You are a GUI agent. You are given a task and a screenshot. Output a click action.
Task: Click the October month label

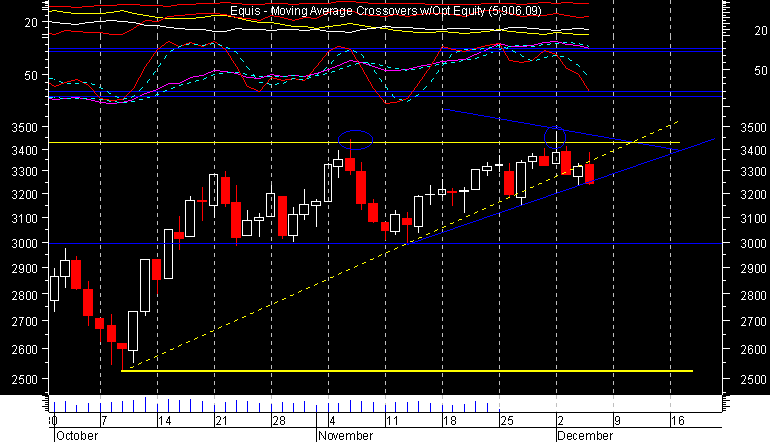[77, 436]
